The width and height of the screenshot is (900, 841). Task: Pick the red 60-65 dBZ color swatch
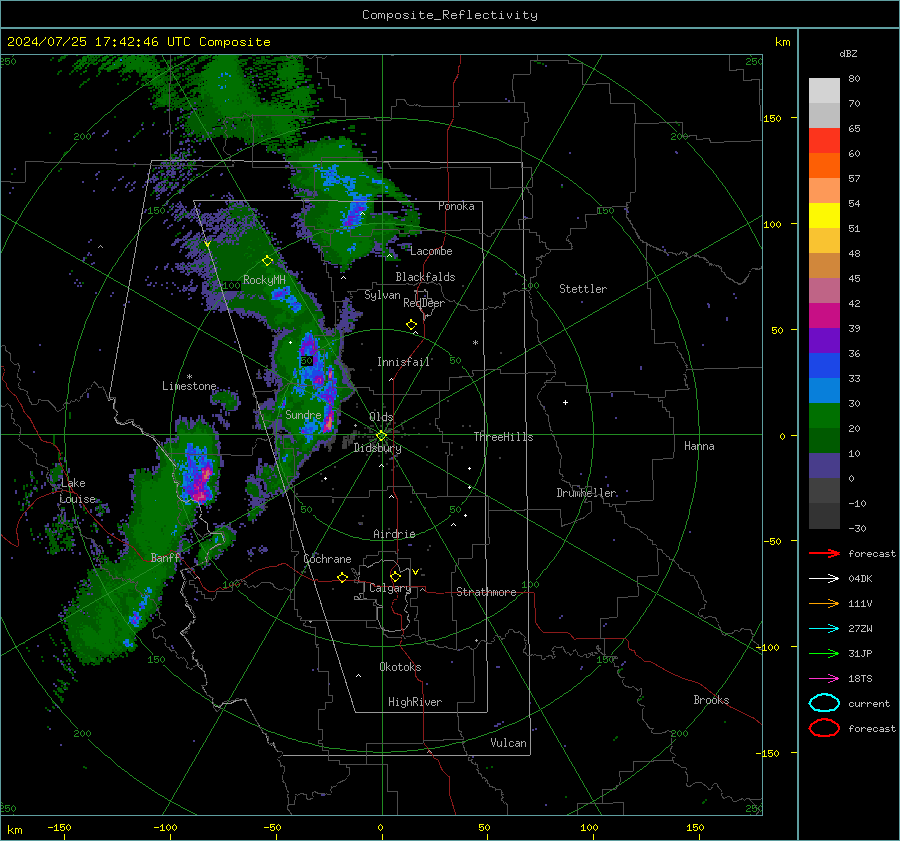coord(824,141)
